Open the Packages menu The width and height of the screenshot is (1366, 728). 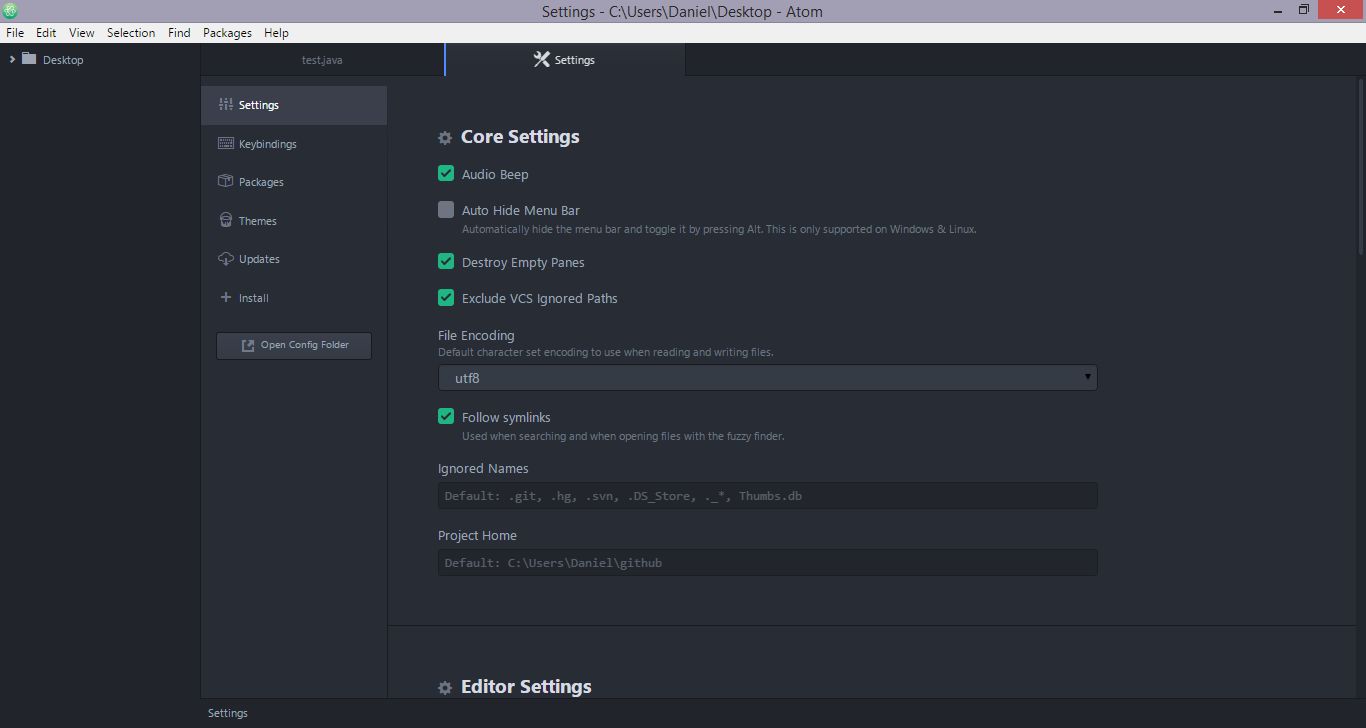click(x=227, y=32)
